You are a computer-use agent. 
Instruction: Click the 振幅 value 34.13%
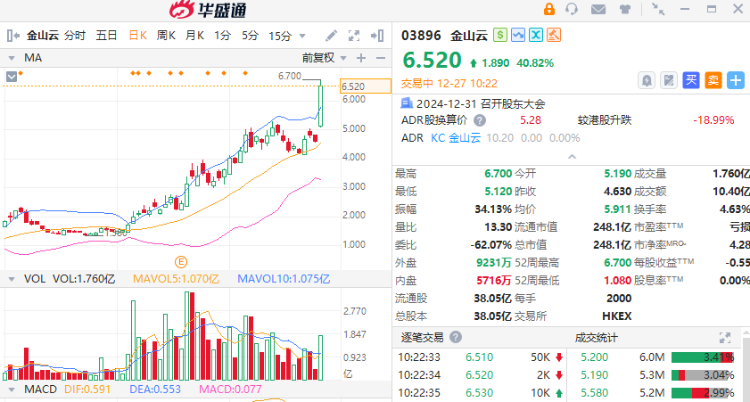(x=493, y=209)
